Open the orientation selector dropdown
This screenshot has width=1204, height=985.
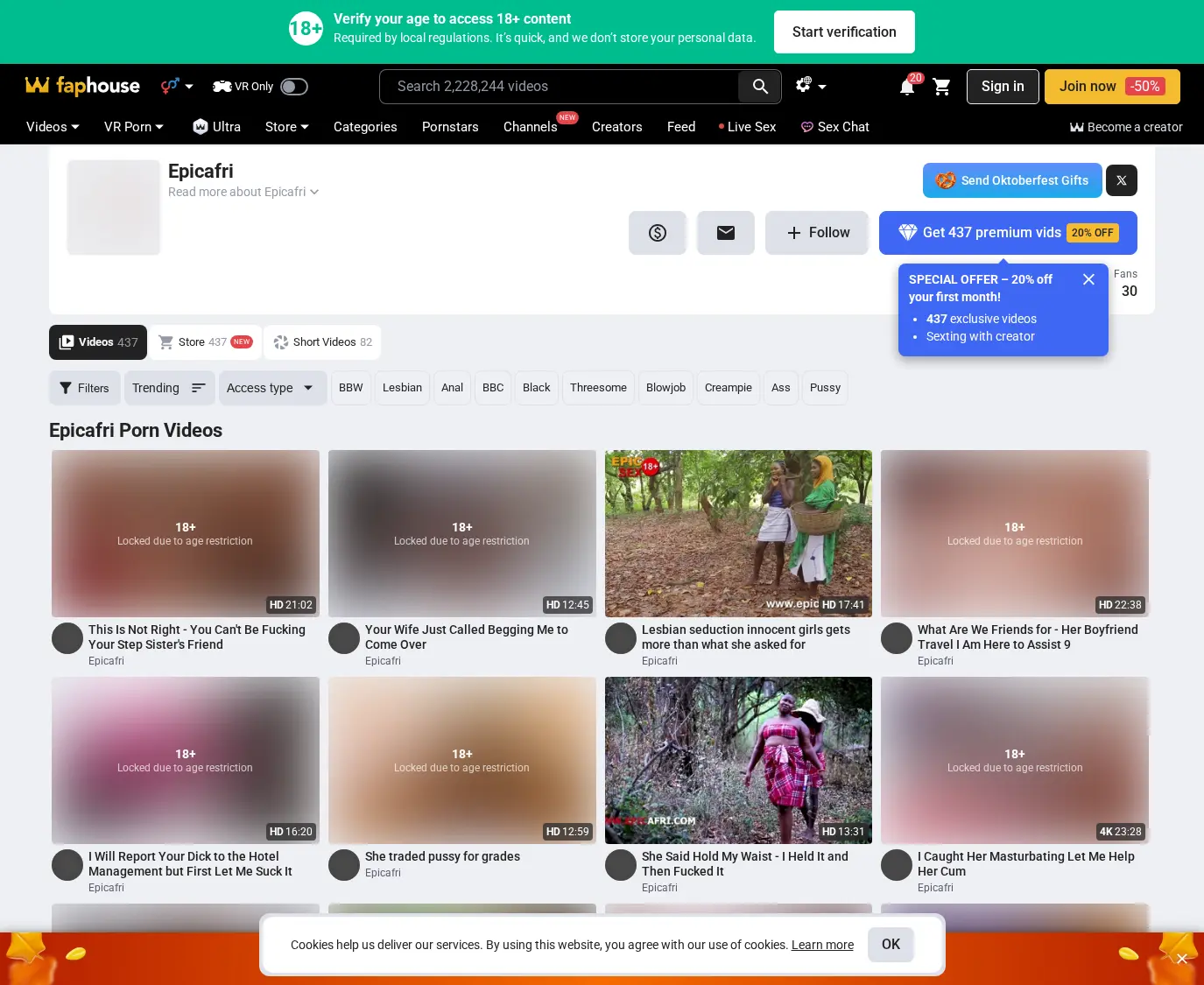click(177, 86)
